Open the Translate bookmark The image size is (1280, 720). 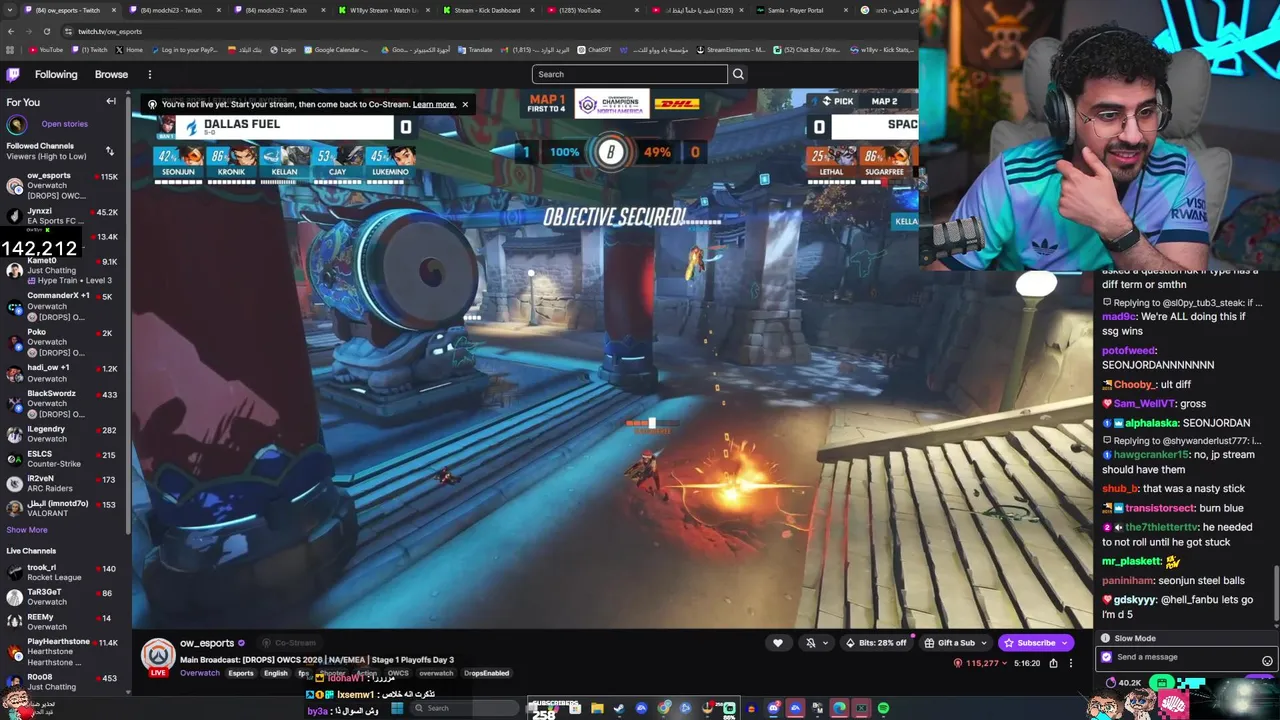475,50
